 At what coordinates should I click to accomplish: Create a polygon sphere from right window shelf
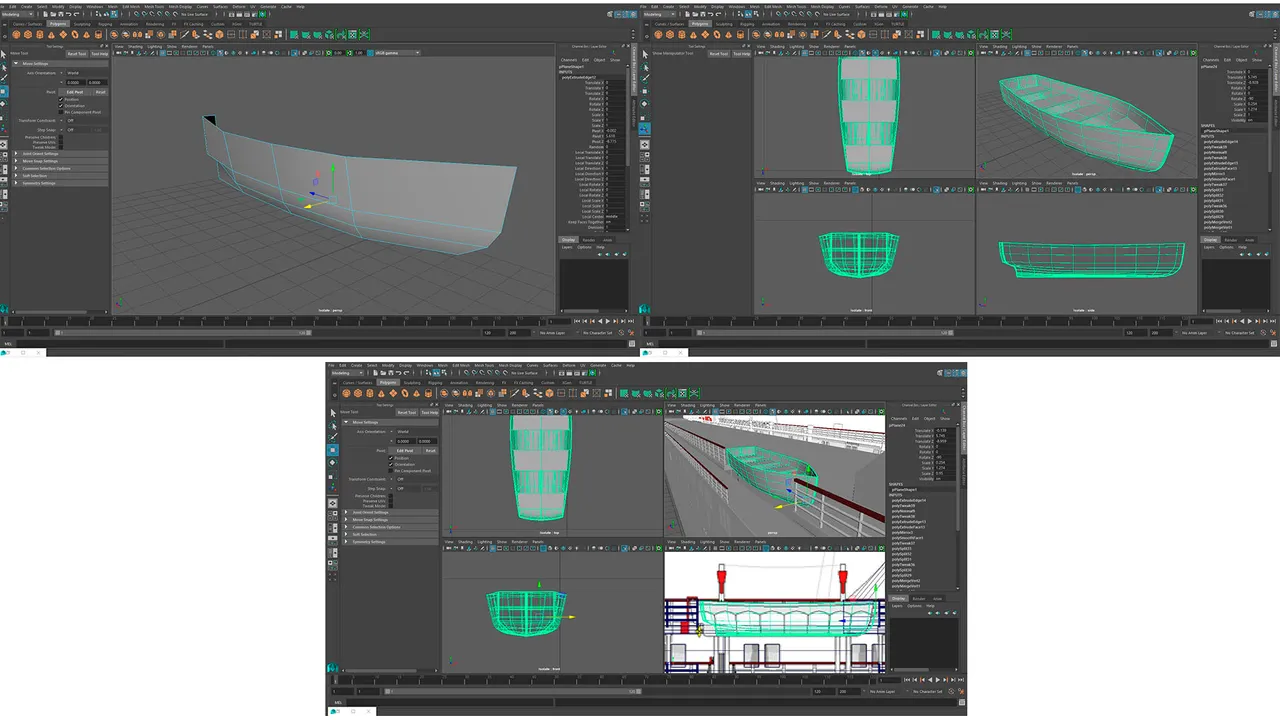coord(658,34)
